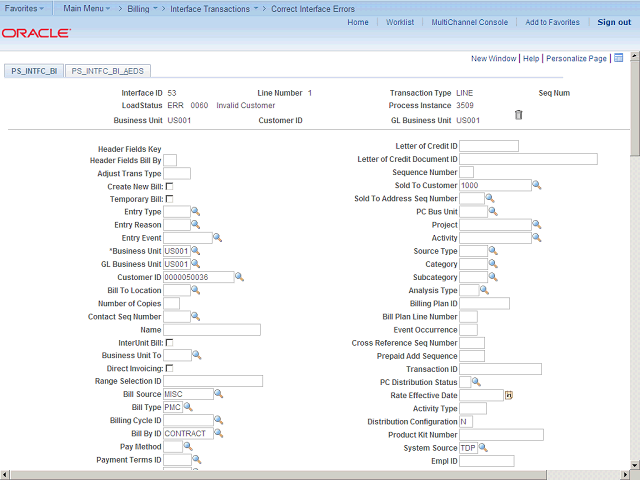Open MultiChannel Console link
Screen dimensions: 640x480
(470, 22)
